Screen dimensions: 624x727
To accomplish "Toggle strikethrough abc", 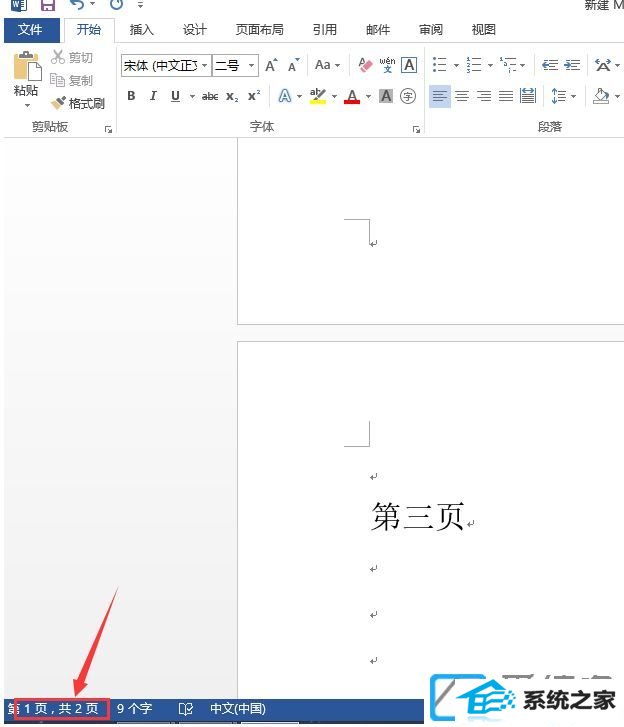I will click(x=210, y=96).
